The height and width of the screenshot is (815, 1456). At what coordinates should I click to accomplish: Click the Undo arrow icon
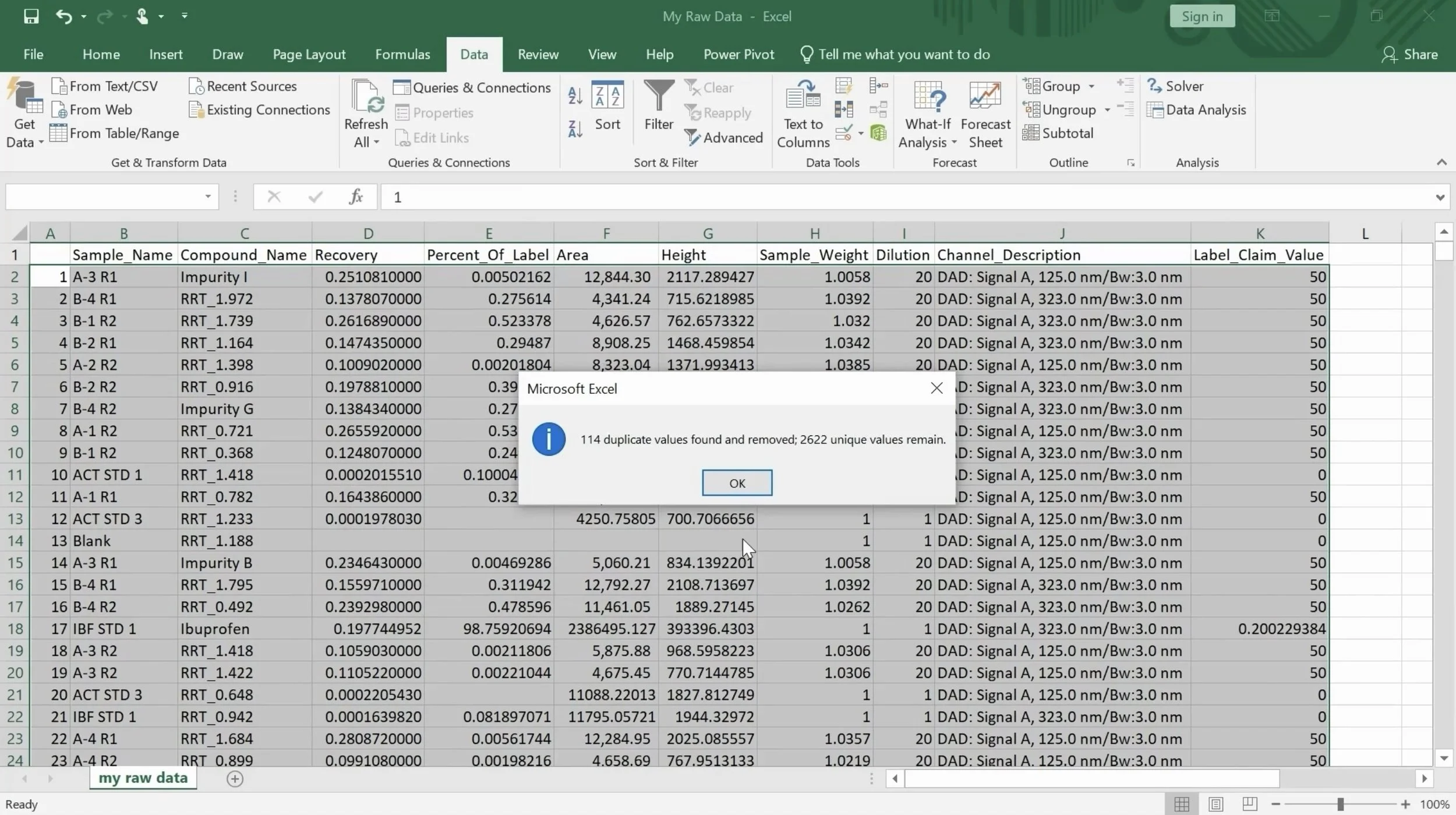(x=63, y=16)
